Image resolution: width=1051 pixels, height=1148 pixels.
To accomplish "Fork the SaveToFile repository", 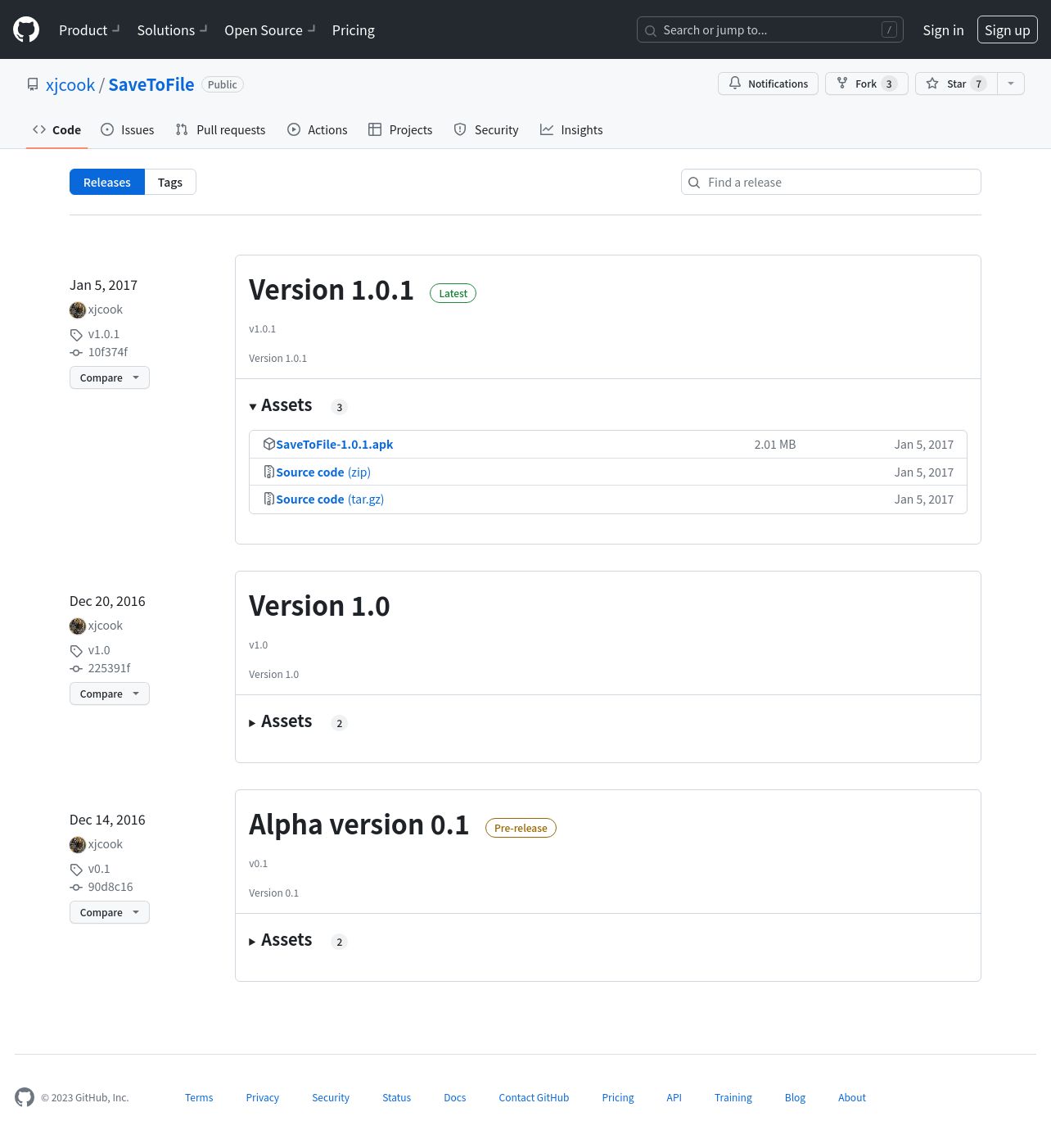I will tap(865, 84).
